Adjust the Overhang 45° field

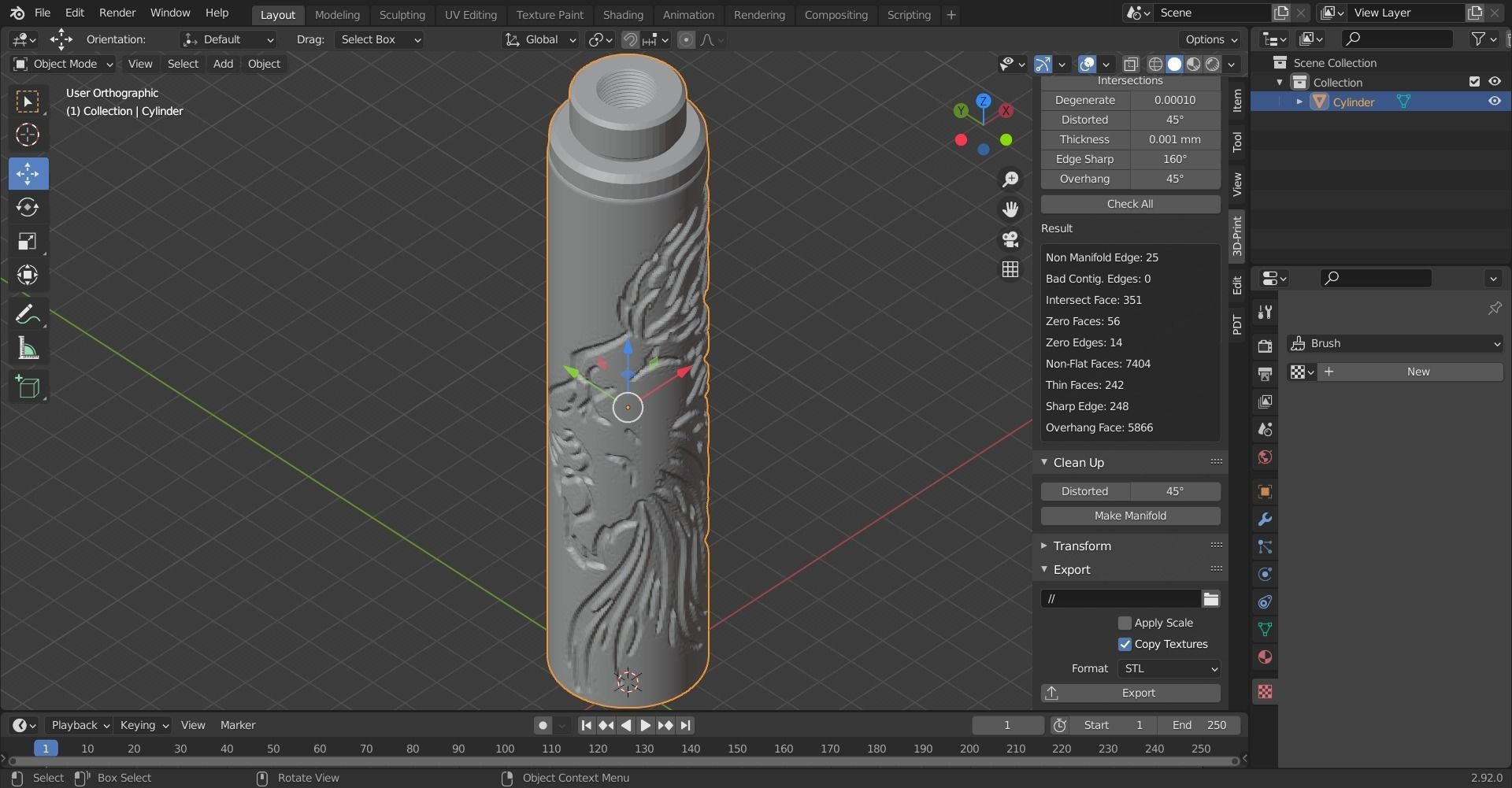[1130, 179]
